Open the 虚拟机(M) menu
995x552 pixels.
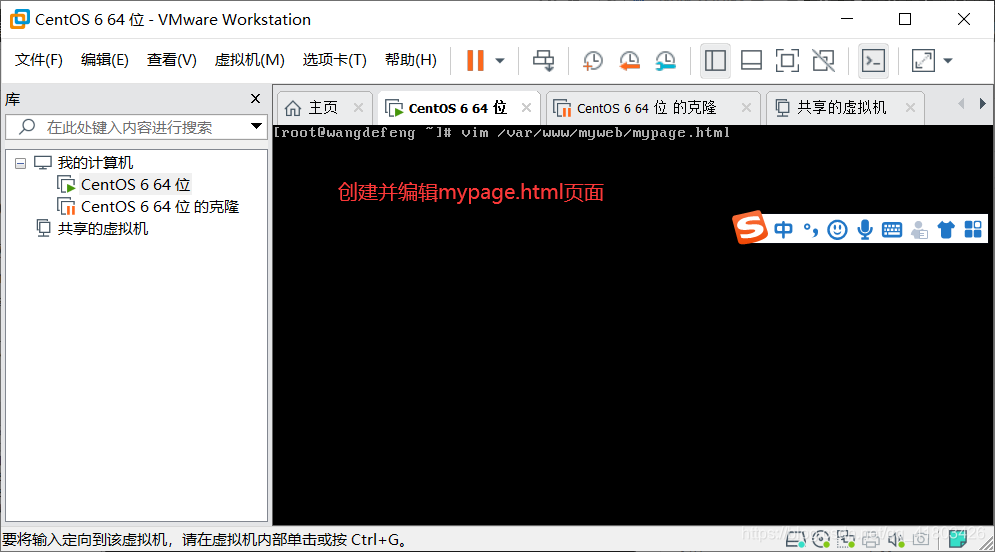point(249,60)
